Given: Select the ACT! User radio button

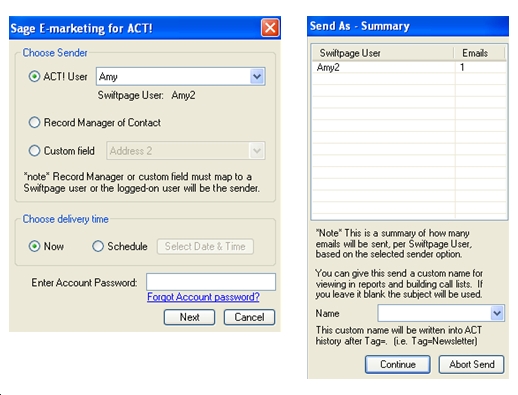Looking at the screenshot, I should tap(34, 77).
